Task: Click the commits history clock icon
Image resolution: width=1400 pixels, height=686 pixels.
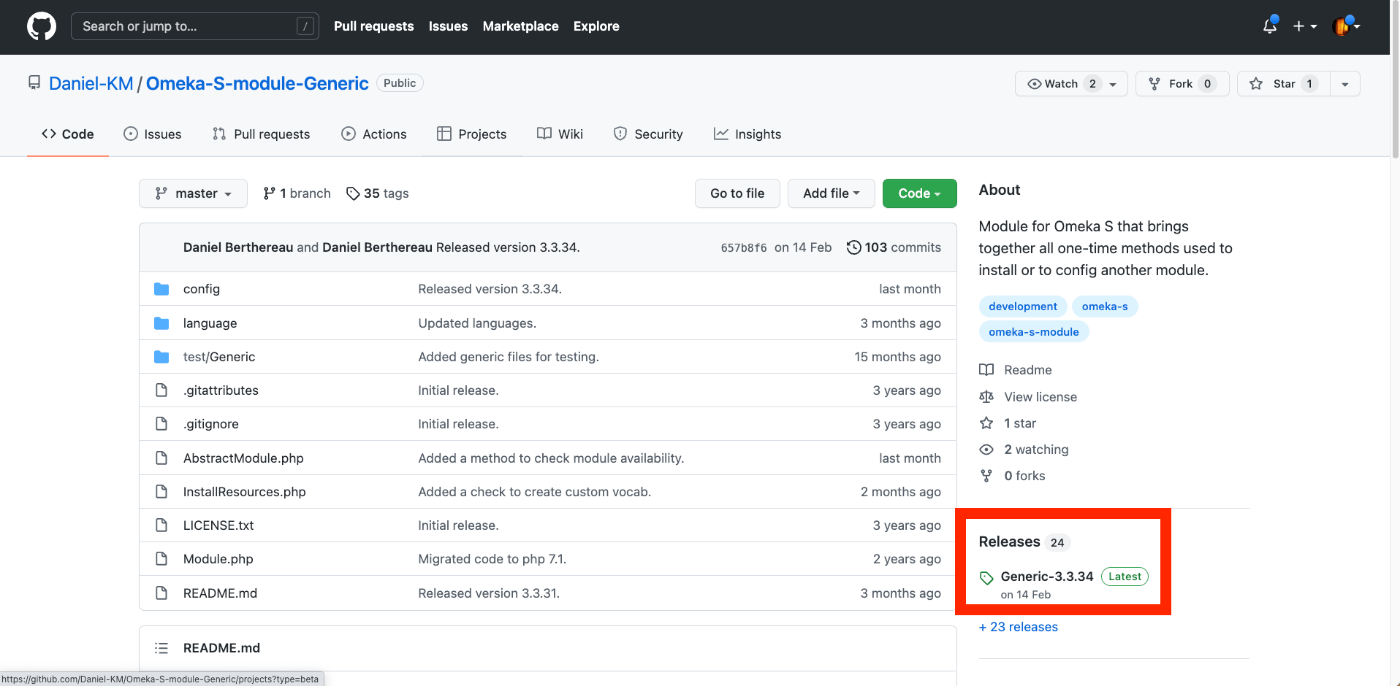Action: point(854,247)
